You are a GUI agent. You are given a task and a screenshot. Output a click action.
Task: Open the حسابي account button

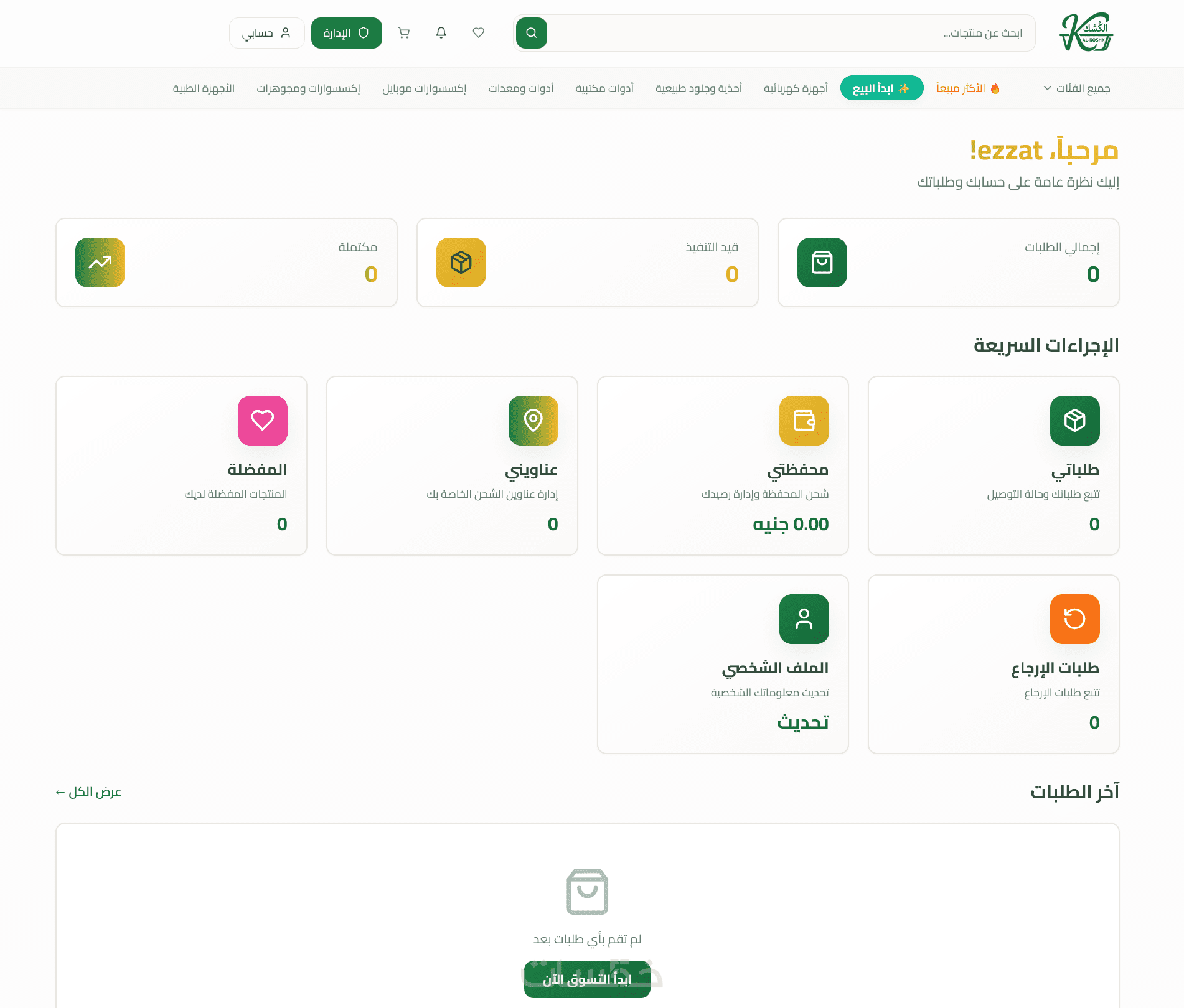pyautogui.click(x=267, y=33)
